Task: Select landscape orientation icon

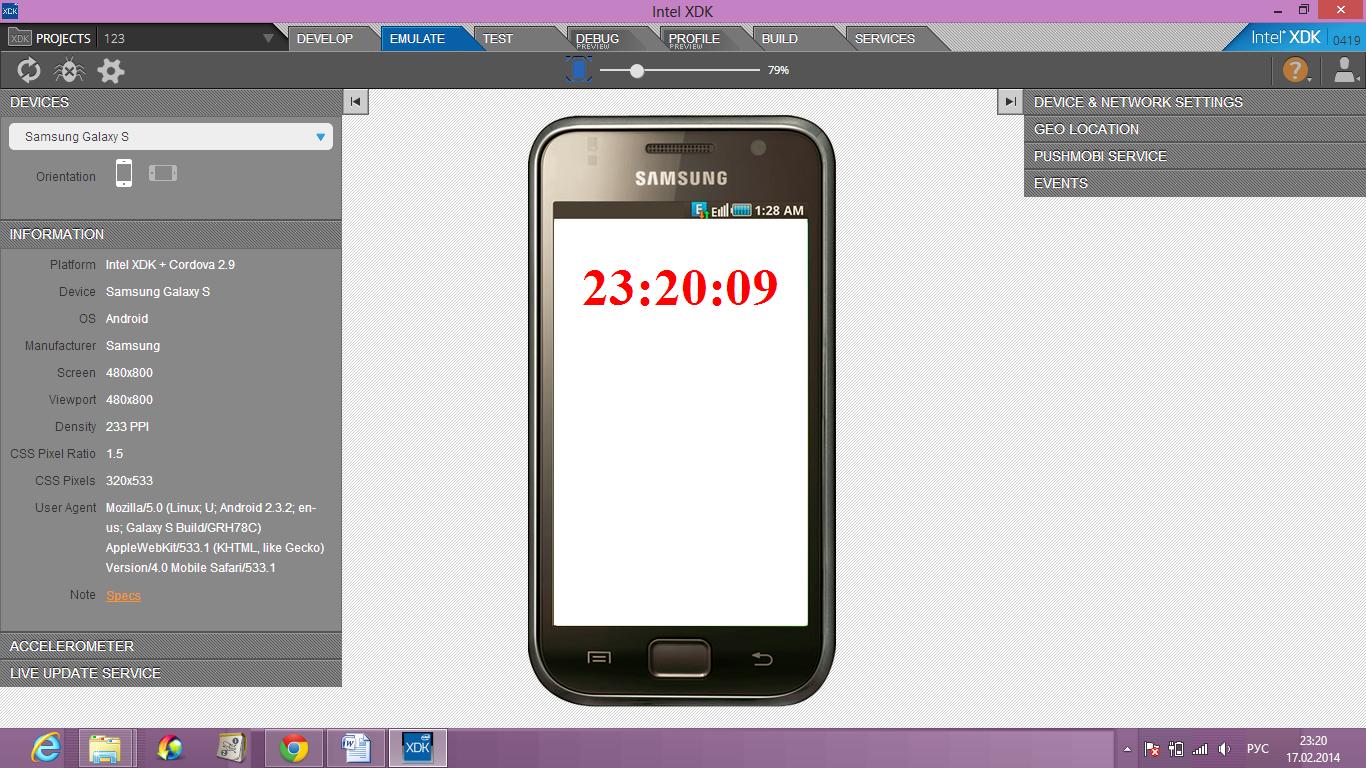Action: (x=163, y=173)
